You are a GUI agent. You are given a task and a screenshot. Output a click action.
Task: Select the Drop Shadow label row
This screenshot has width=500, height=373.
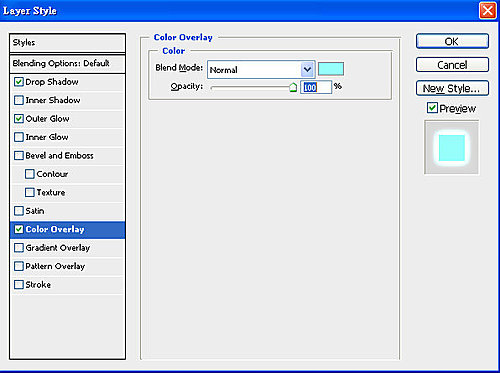67,82
